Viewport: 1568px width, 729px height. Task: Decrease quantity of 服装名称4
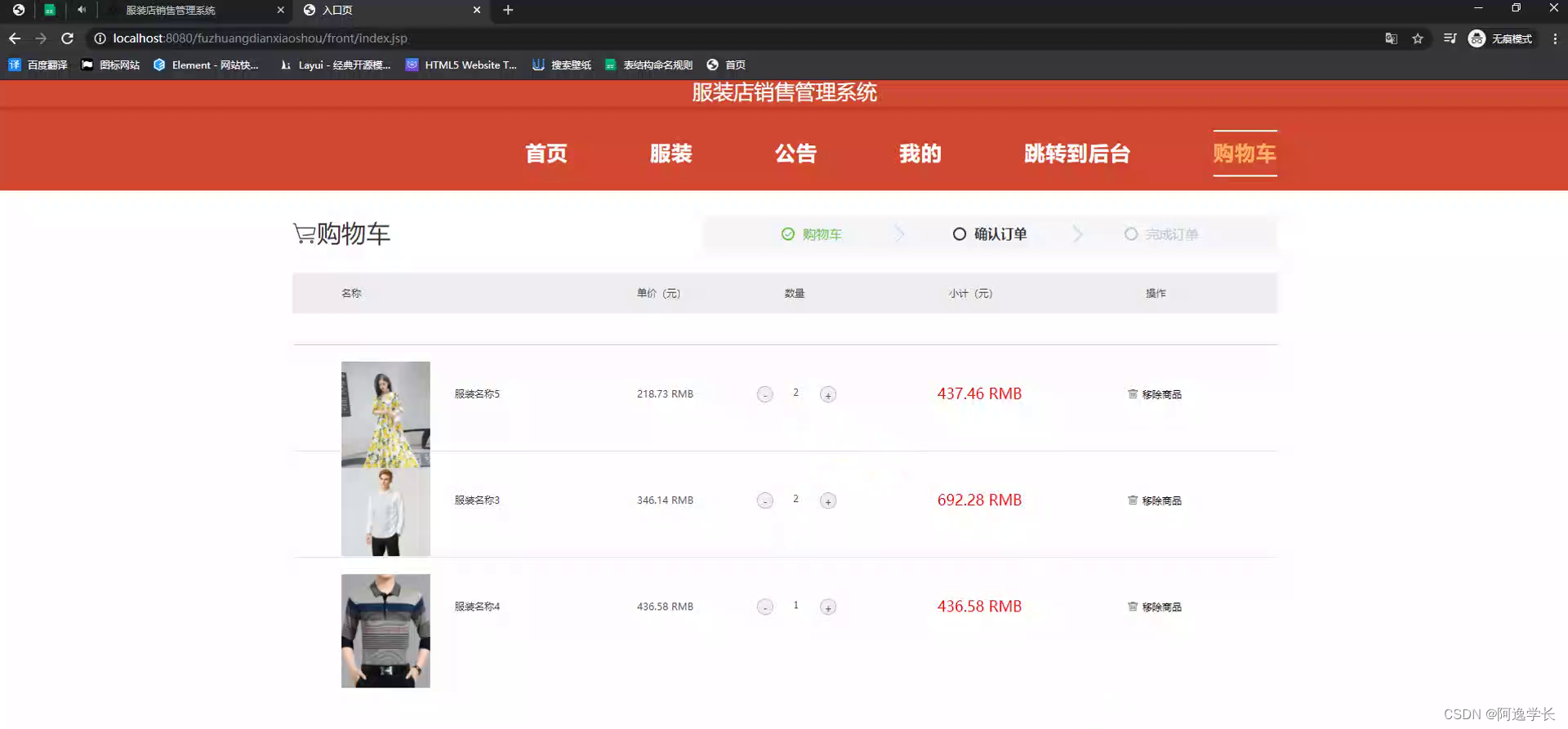point(764,607)
